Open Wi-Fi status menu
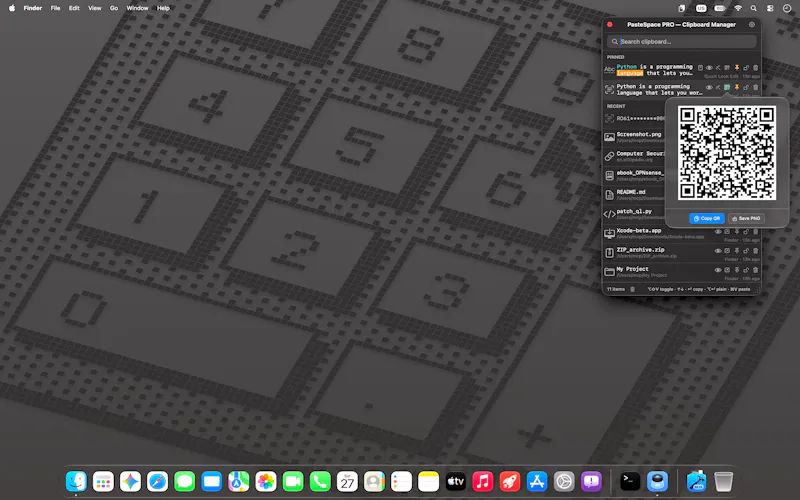Image resolution: width=800 pixels, height=500 pixels. tap(738, 8)
